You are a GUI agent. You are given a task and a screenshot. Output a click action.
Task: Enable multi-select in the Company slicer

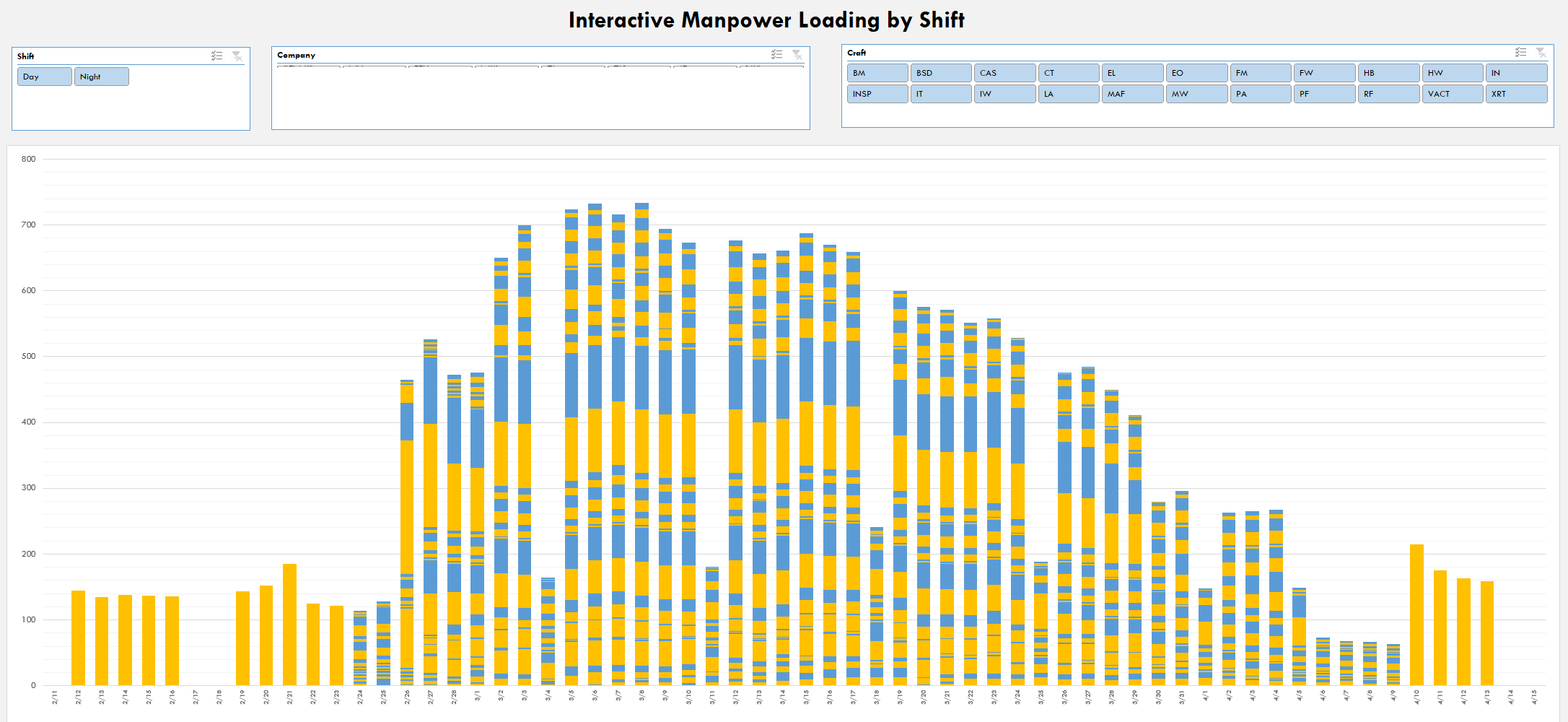[x=776, y=54]
